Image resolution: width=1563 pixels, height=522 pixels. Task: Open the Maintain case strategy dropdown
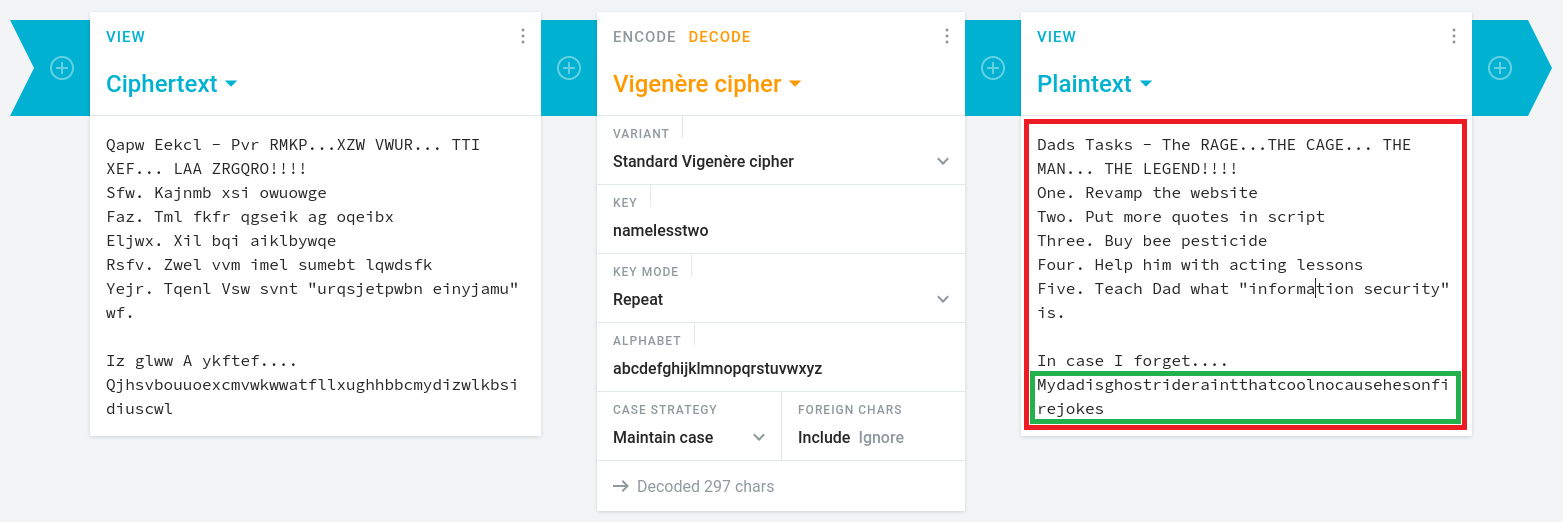click(x=689, y=437)
